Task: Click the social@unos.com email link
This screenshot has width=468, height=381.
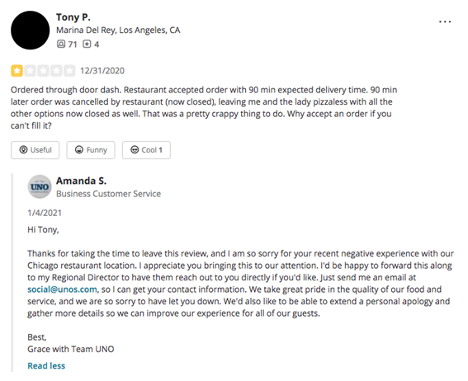Action: click(x=62, y=289)
